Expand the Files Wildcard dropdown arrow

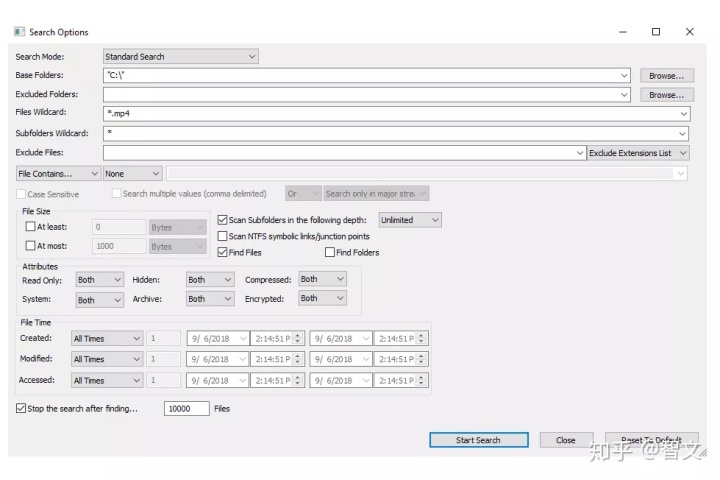pos(684,113)
